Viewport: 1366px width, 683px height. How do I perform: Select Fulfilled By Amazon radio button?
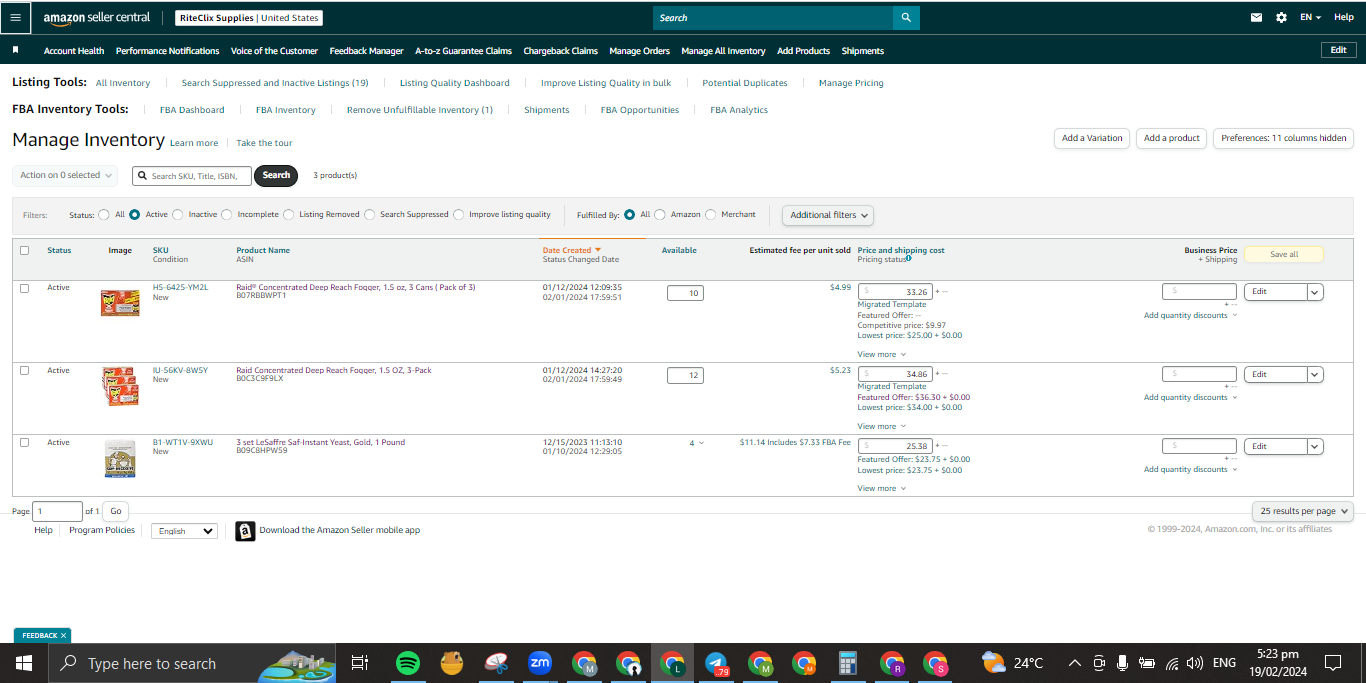coord(659,214)
